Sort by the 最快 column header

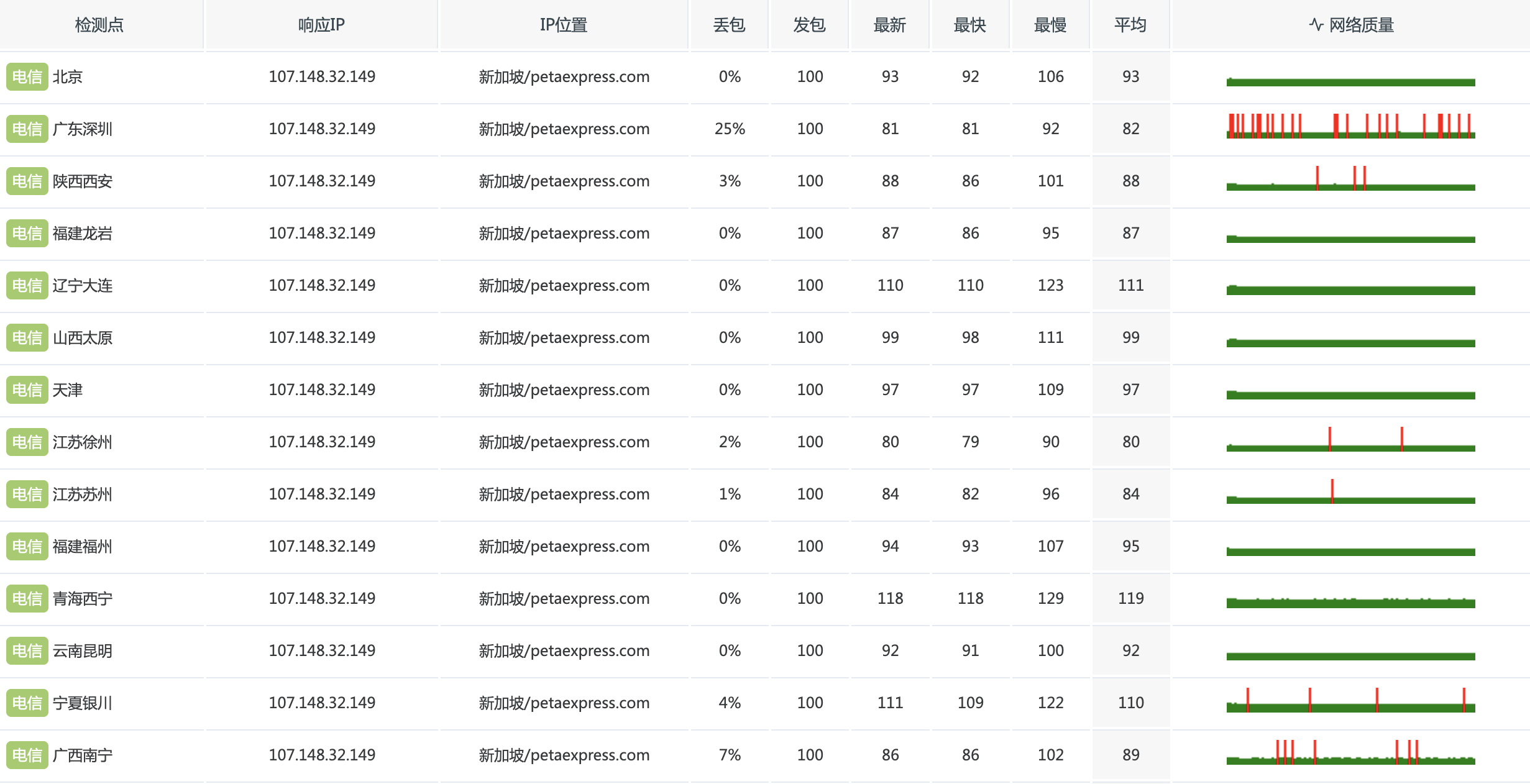pyautogui.click(x=970, y=25)
